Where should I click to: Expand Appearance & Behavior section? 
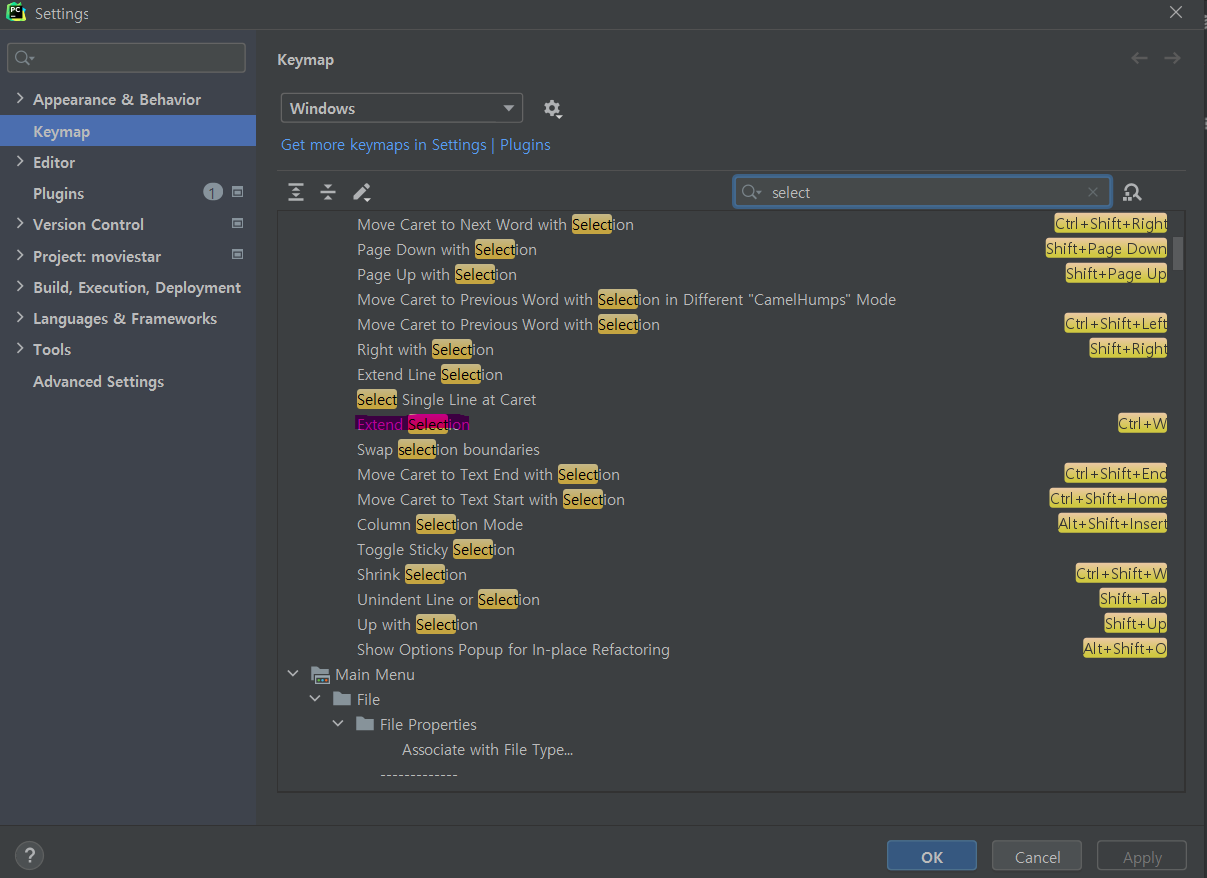(x=20, y=99)
